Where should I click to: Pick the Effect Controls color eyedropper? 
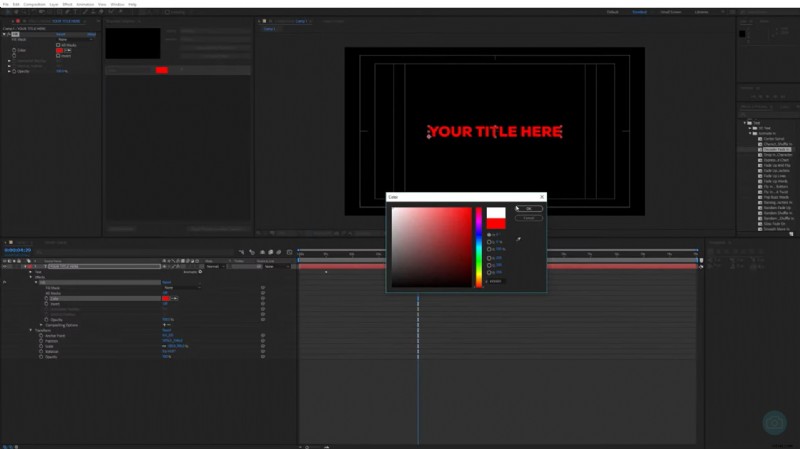click(x=68, y=50)
